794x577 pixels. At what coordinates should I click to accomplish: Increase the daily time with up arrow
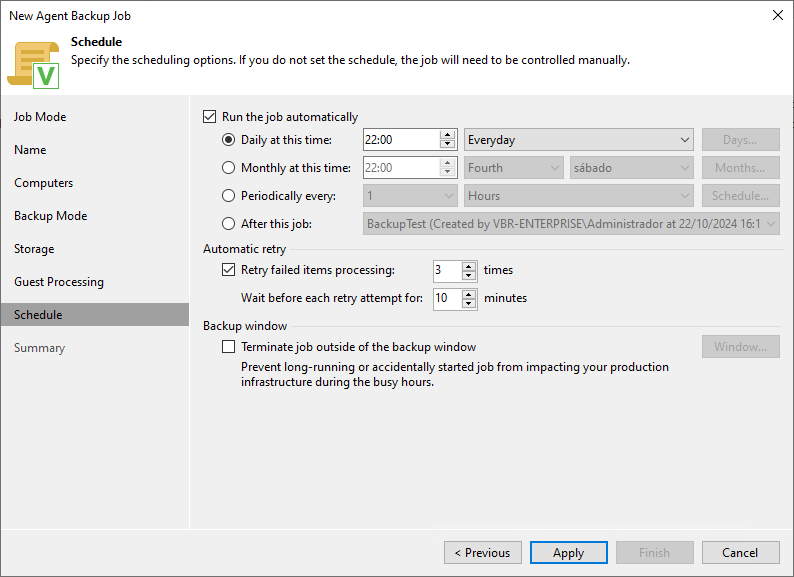448,135
